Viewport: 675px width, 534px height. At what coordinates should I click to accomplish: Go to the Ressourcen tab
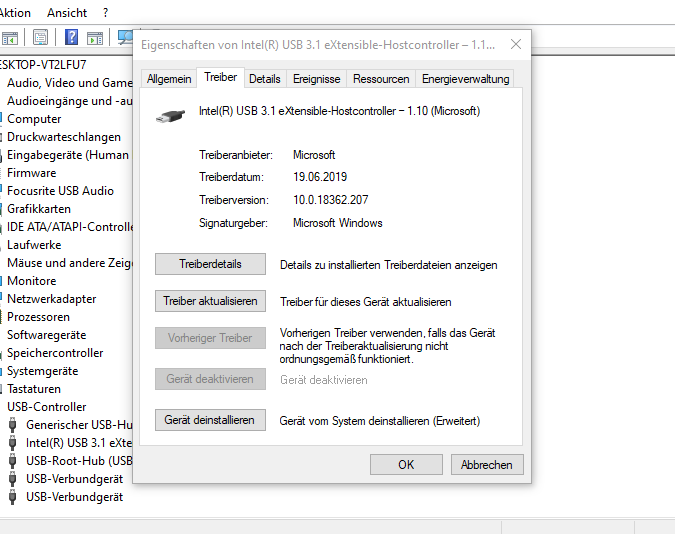pos(381,79)
